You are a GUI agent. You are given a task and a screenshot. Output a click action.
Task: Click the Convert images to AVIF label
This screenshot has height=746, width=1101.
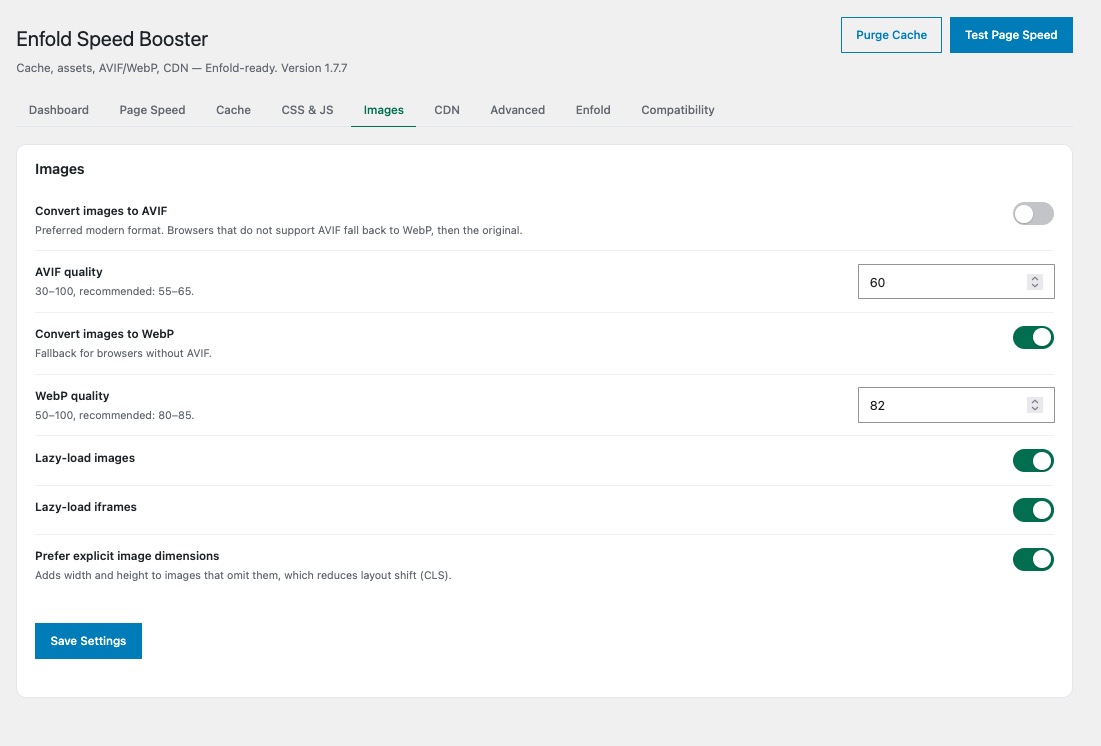tap(101, 211)
